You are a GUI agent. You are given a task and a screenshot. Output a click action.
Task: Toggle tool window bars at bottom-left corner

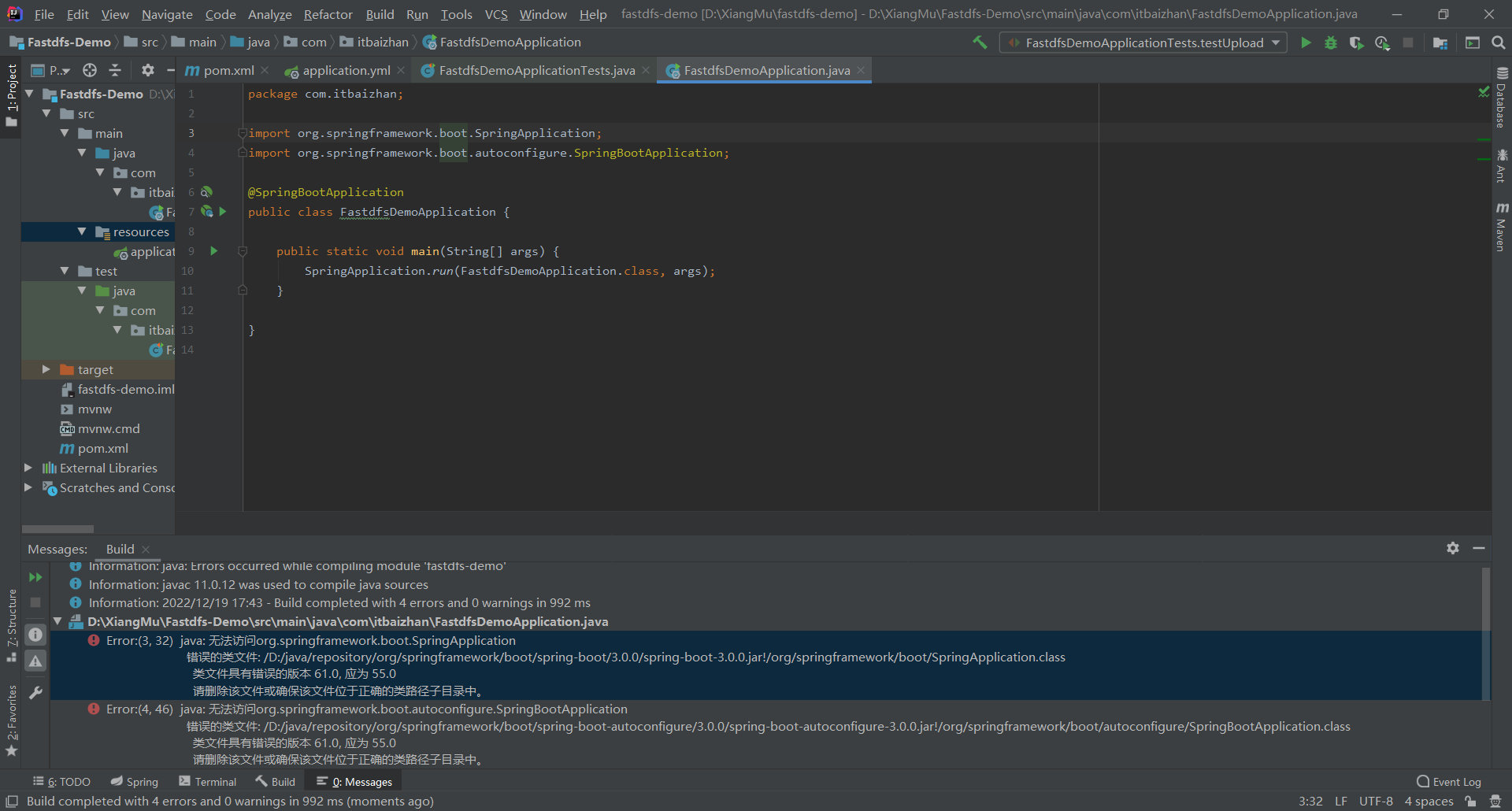point(12,802)
